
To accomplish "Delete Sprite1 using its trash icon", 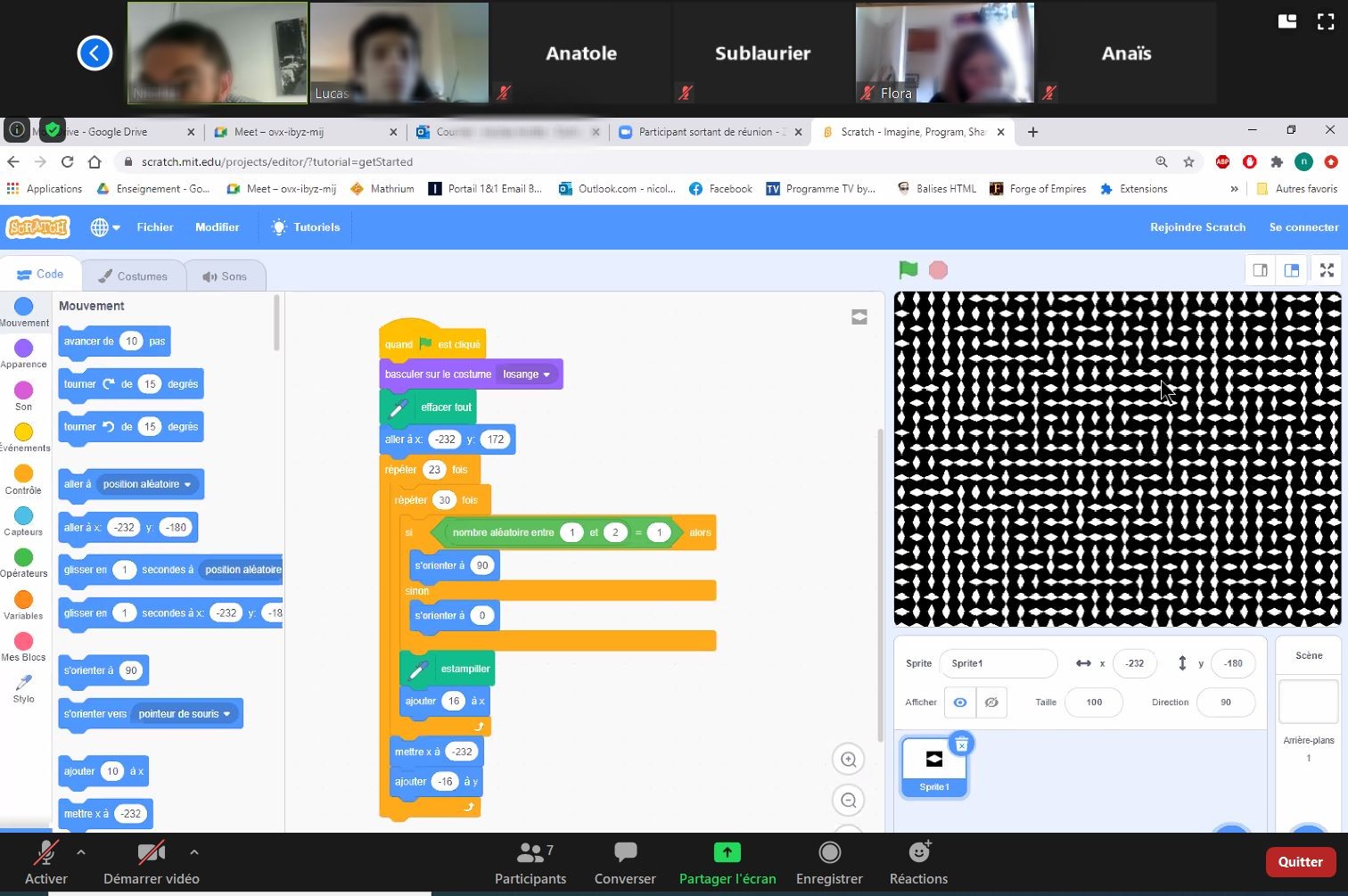I will tap(961, 744).
